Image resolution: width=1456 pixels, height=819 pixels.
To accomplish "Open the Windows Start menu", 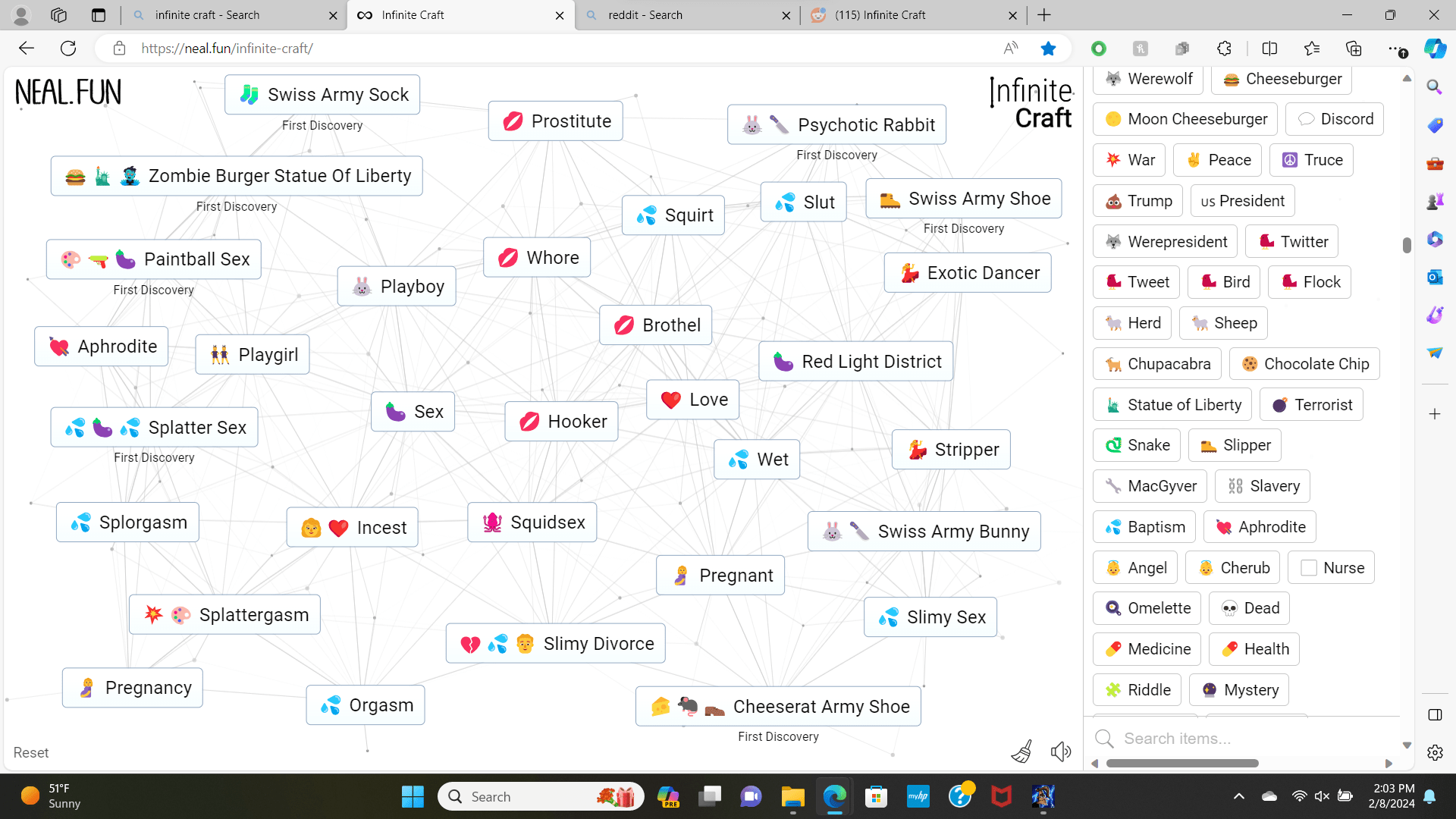I will pyautogui.click(x=413, y=796).
